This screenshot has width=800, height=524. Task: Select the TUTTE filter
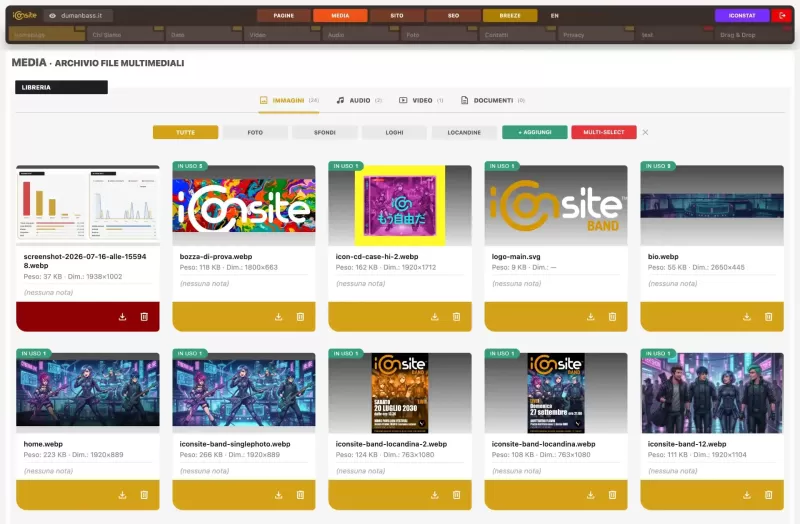coord(186,132)
